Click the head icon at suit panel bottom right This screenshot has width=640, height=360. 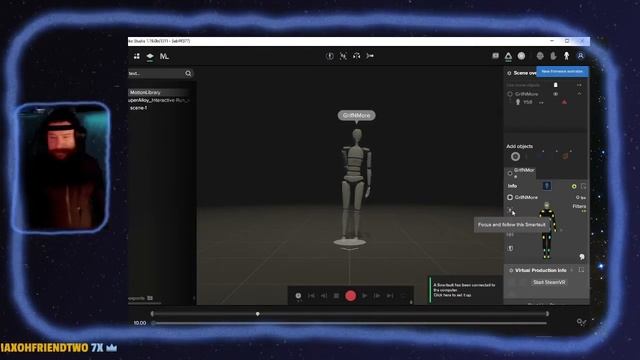(582, 257)
